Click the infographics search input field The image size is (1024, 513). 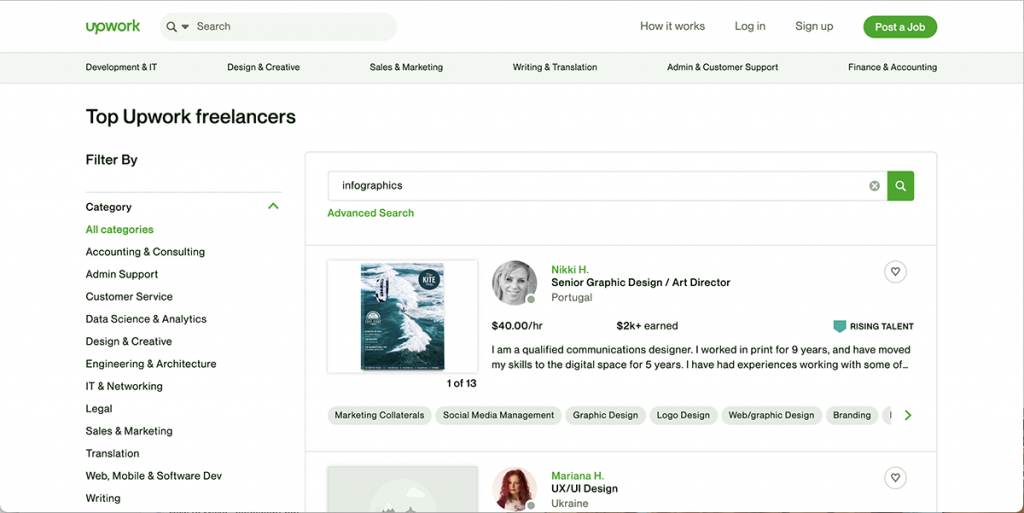point(600,186)
